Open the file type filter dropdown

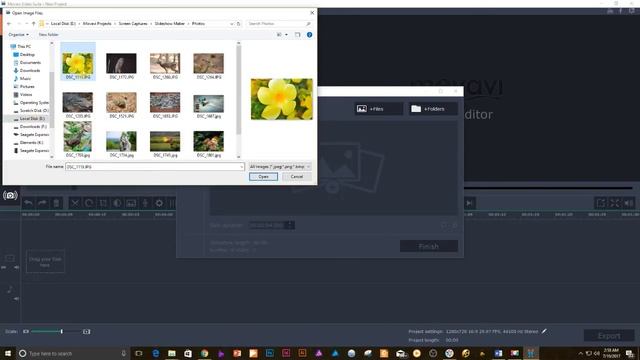280,167
